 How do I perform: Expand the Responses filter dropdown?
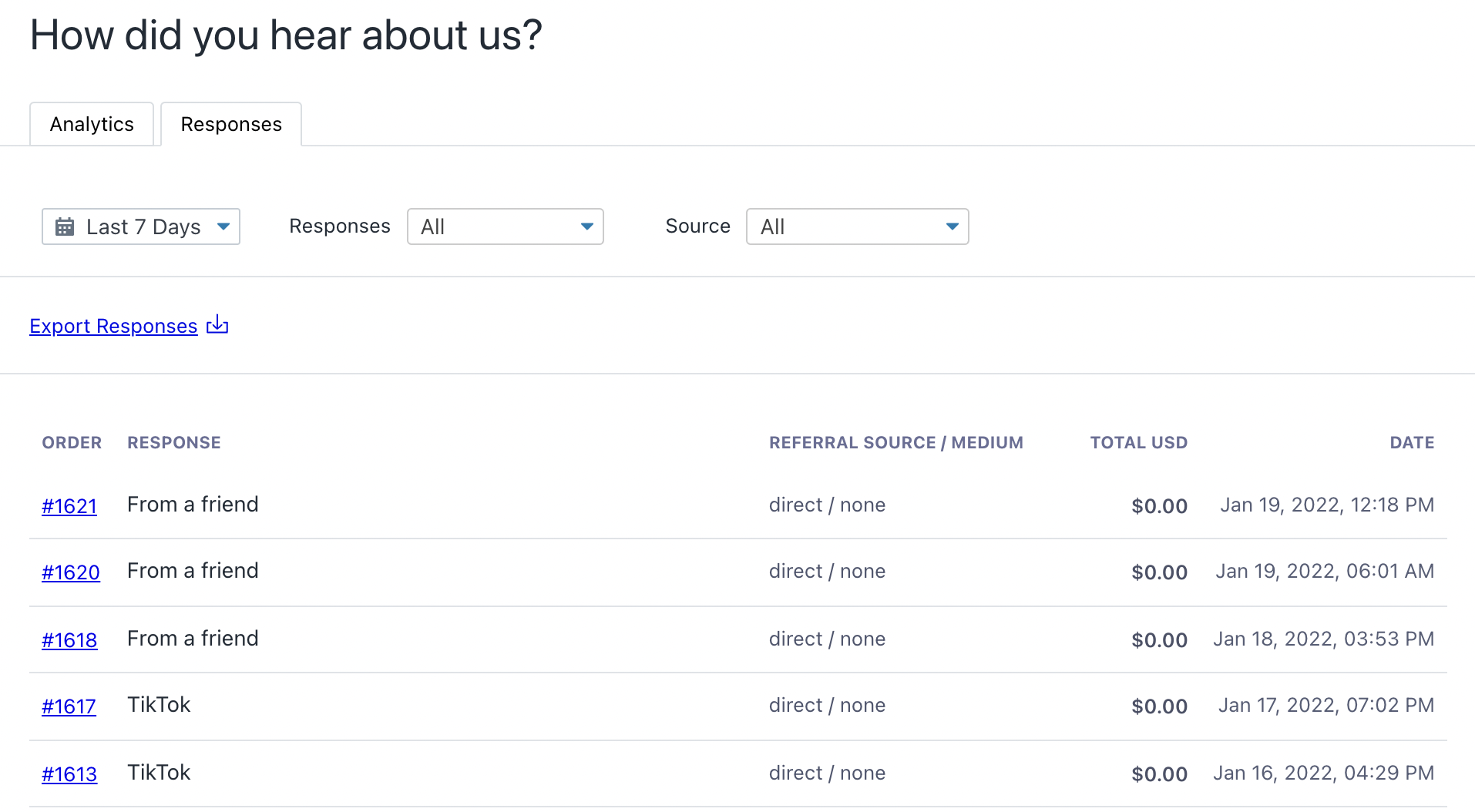tap(505, 226)
